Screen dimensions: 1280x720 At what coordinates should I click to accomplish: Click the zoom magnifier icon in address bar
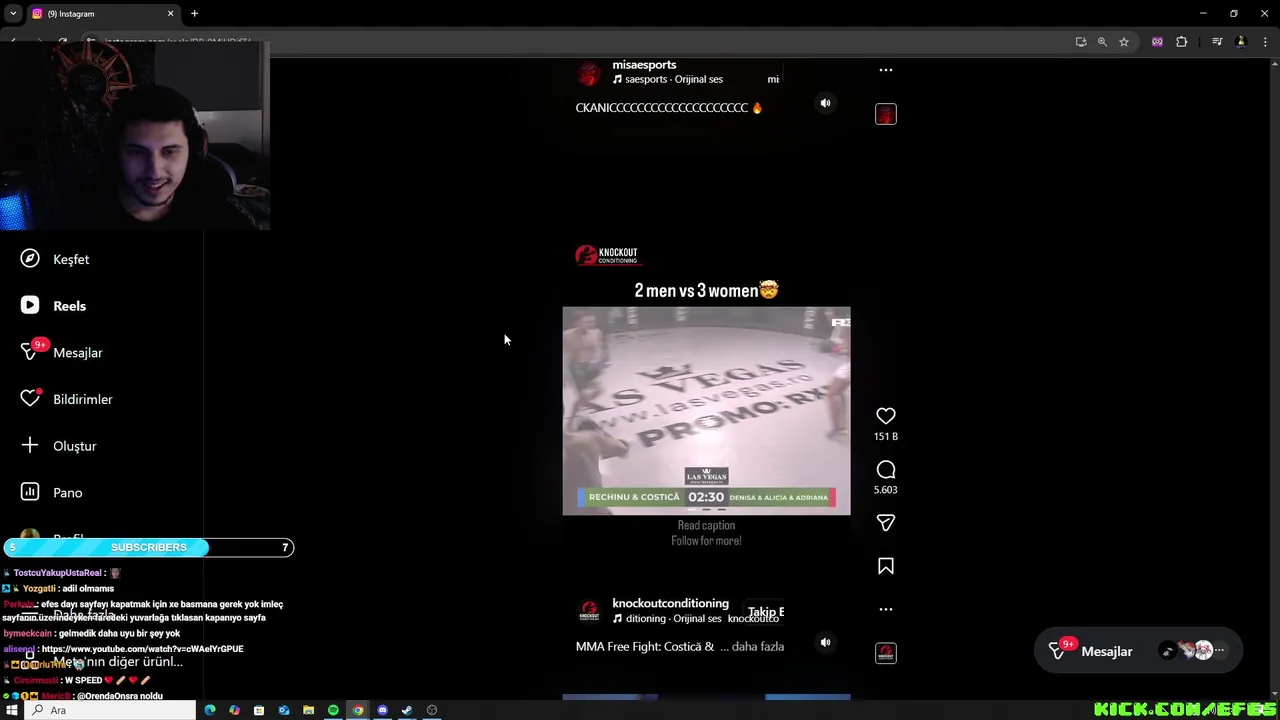coord(1102,42)
